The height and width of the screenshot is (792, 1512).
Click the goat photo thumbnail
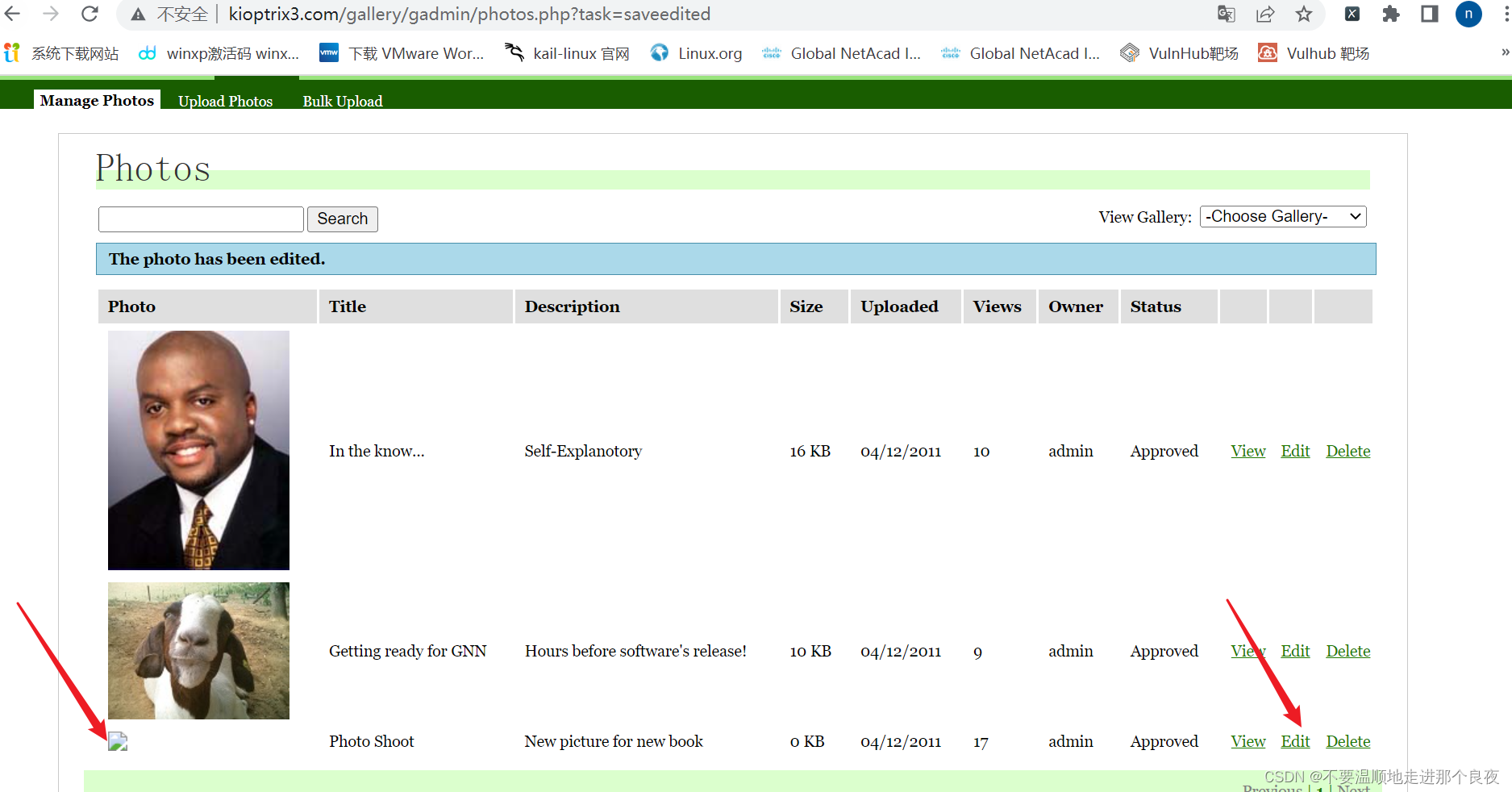pyautogui.click(x=198, y=651)
